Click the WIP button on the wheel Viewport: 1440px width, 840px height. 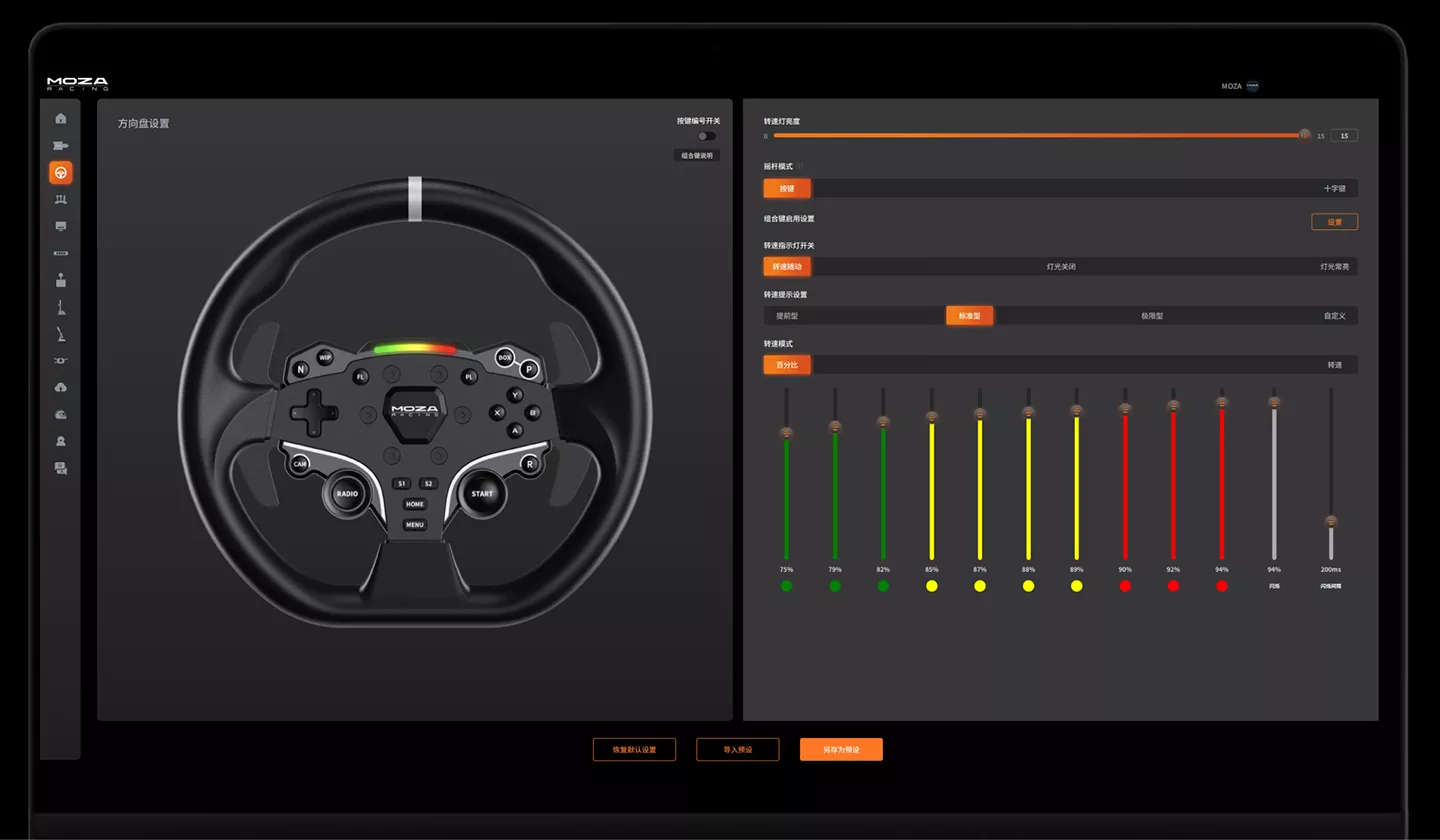tap(324, 357)
